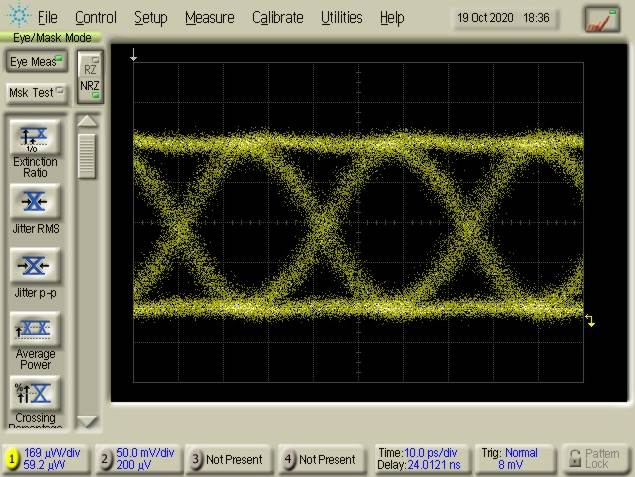635x477 pixels.
Task: Select the Jitter RMS measurement icon
Action: click(x=35, y=202)
